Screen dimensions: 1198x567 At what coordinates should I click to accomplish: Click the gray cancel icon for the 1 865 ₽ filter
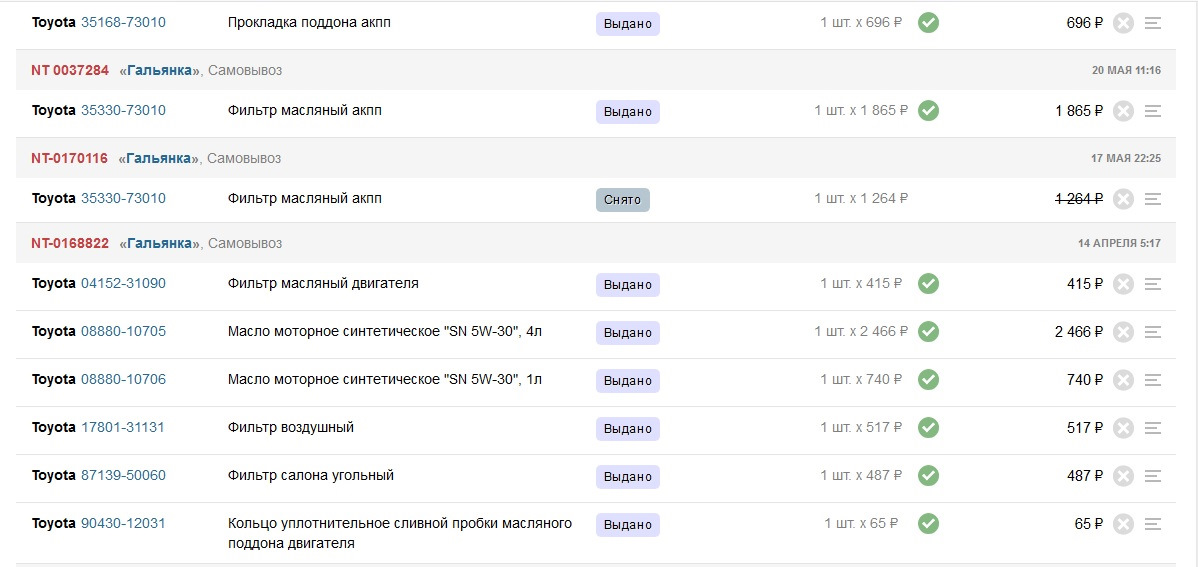[x=1122, y=112]
